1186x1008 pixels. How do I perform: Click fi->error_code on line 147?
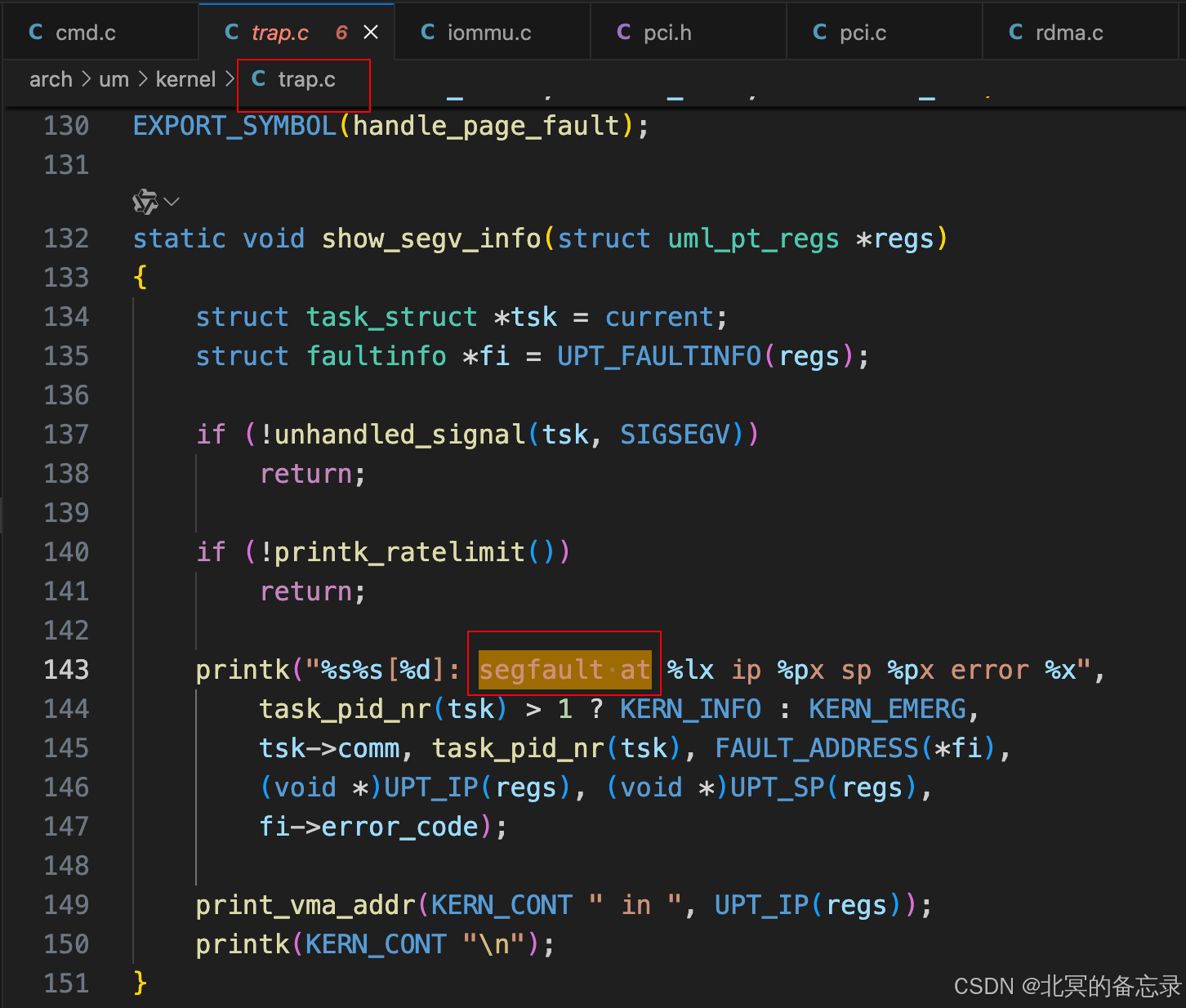(368, 827)
